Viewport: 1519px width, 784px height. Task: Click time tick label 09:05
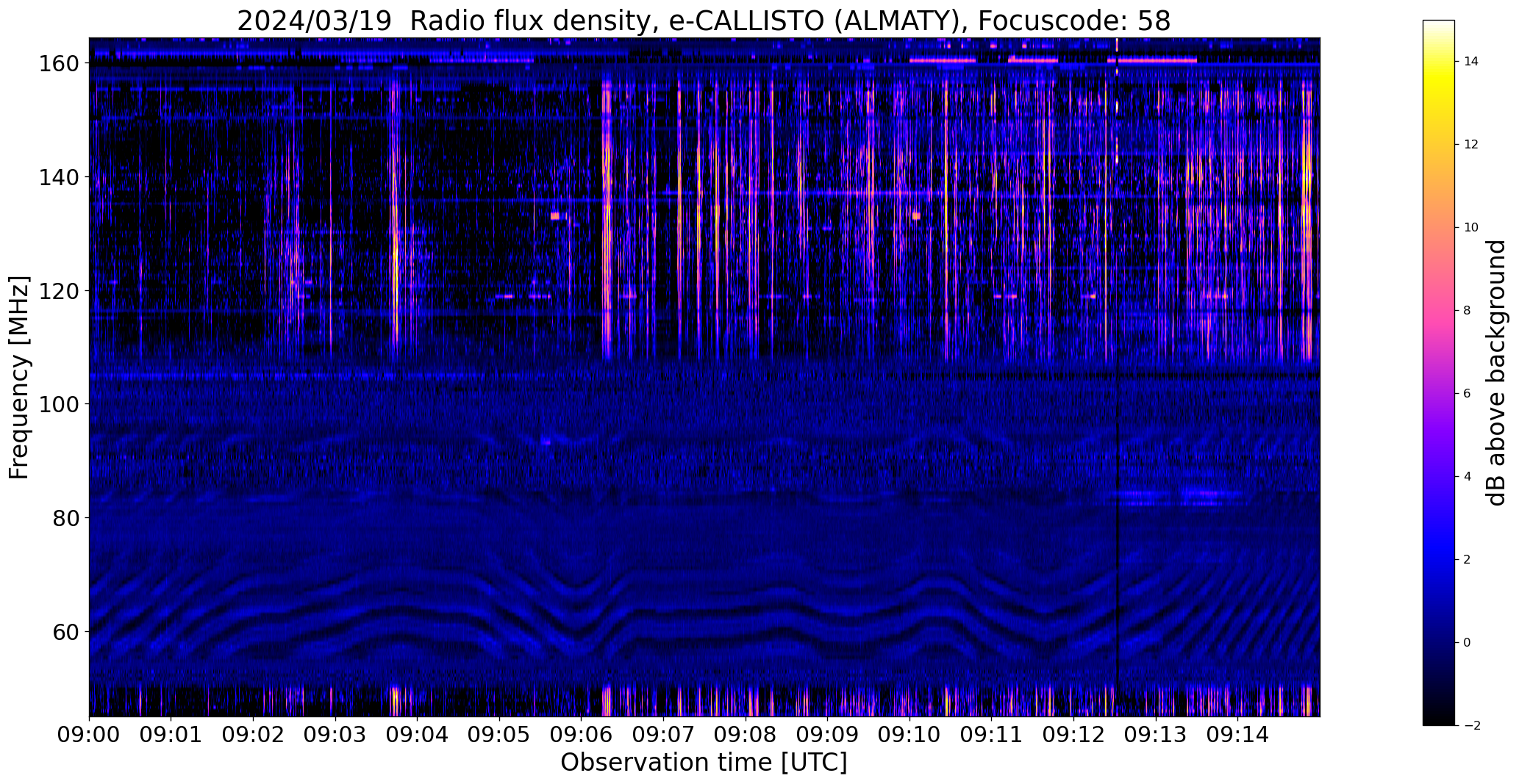coord(499,735)
